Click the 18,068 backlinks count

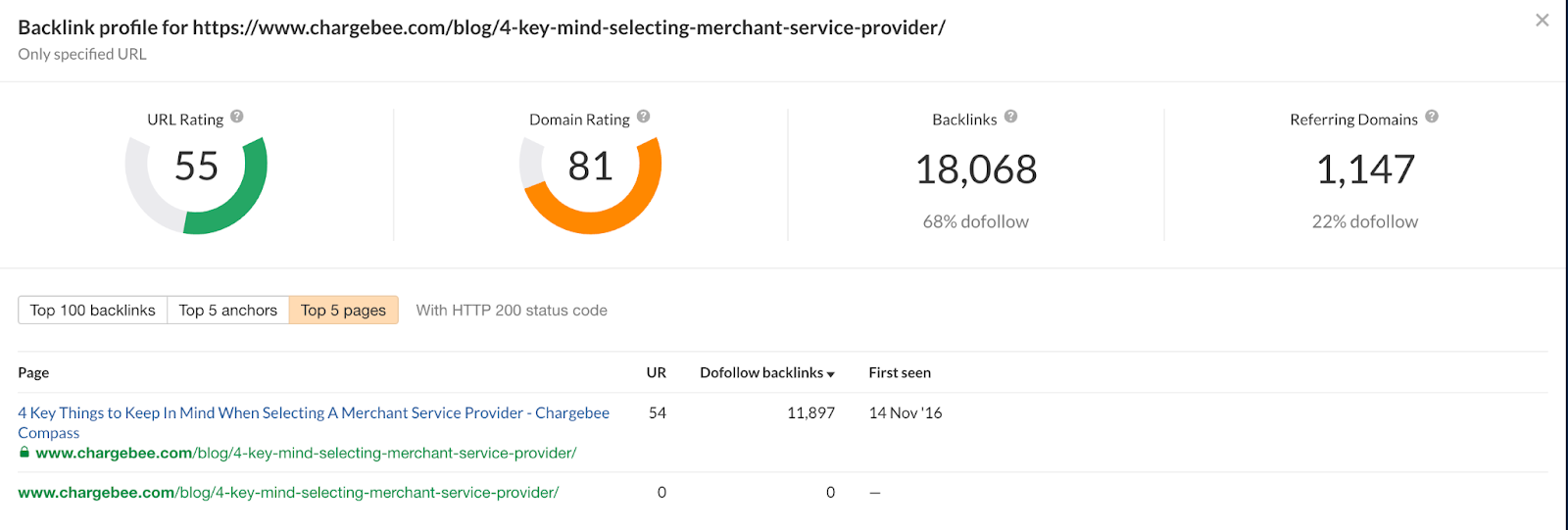tap(976, 169)
